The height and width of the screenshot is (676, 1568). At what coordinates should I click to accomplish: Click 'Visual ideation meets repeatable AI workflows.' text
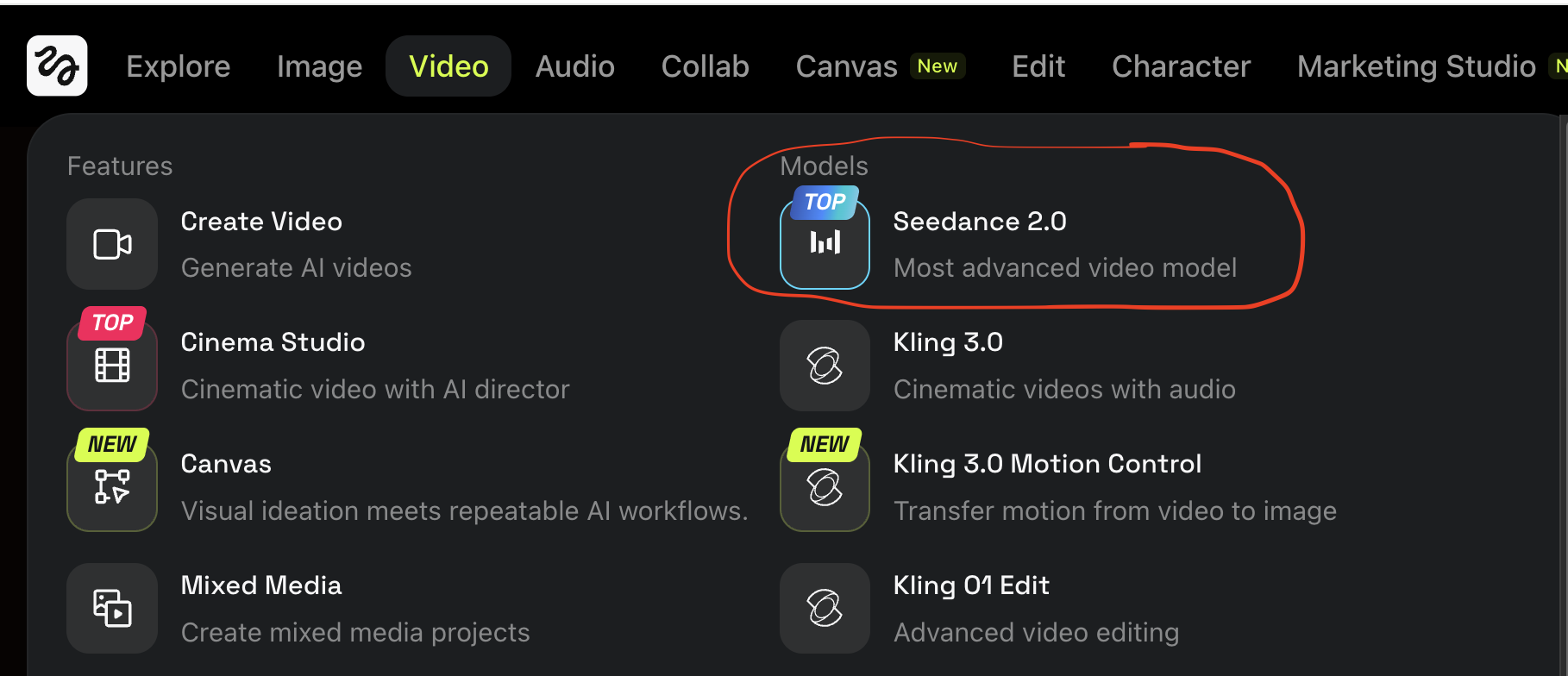click(x=464, y=511)
